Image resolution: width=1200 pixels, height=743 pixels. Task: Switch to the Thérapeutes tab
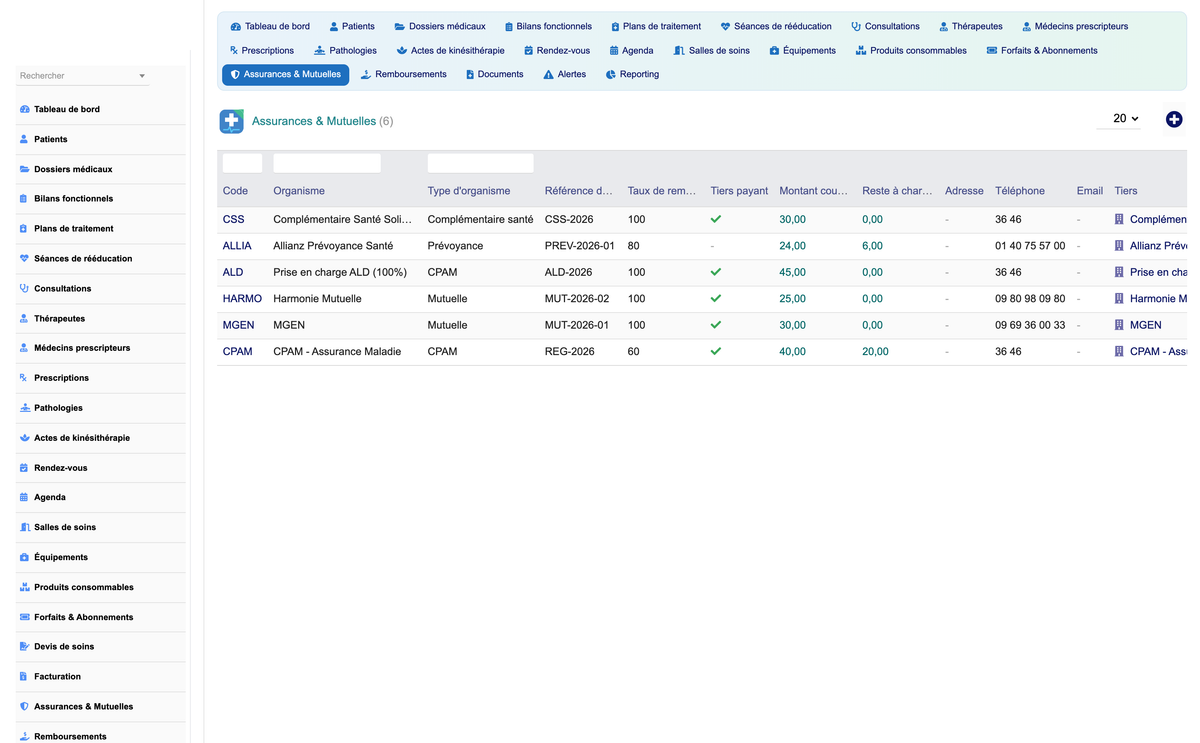coord(971,26)
